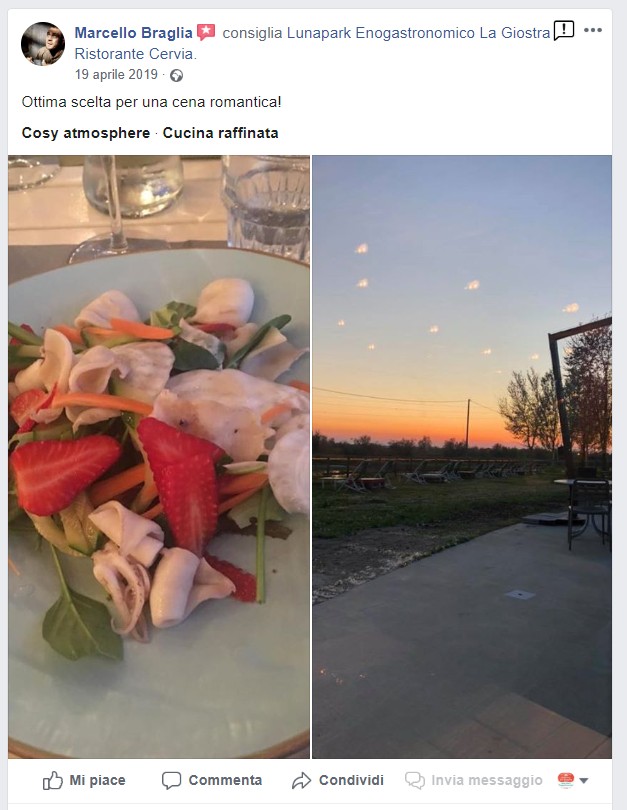Open the strawberry squid salad photo
Screen dimensions: 627x810
pos(159,457)
